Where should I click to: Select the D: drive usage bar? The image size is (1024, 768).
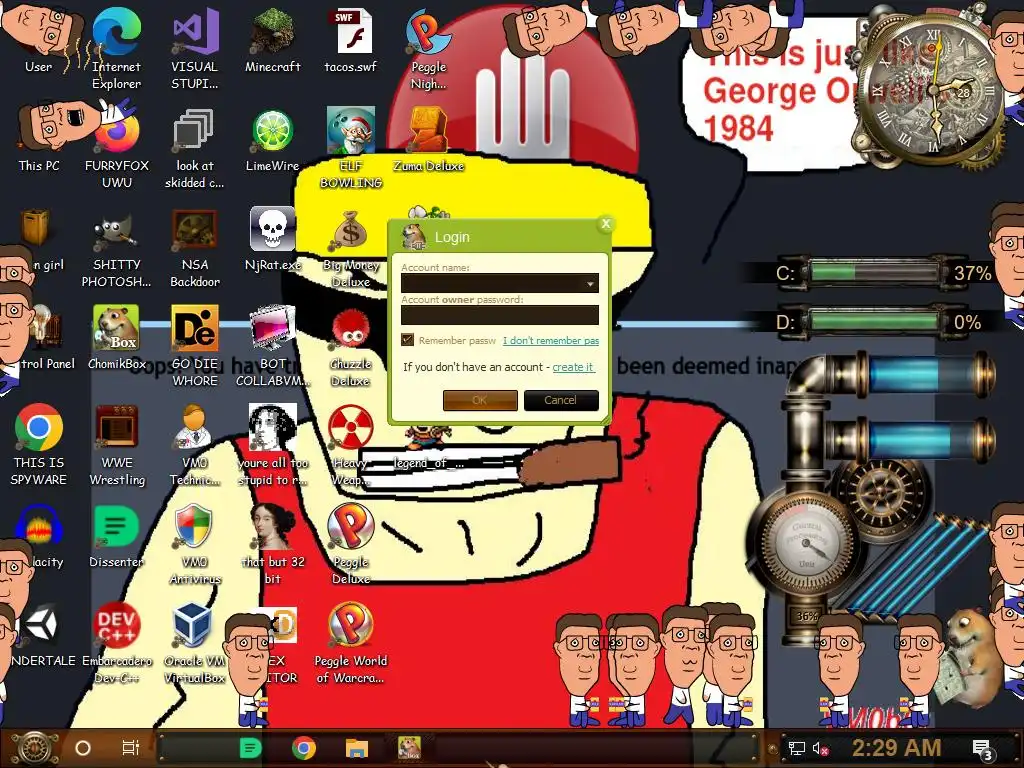(x=874, y=321)
